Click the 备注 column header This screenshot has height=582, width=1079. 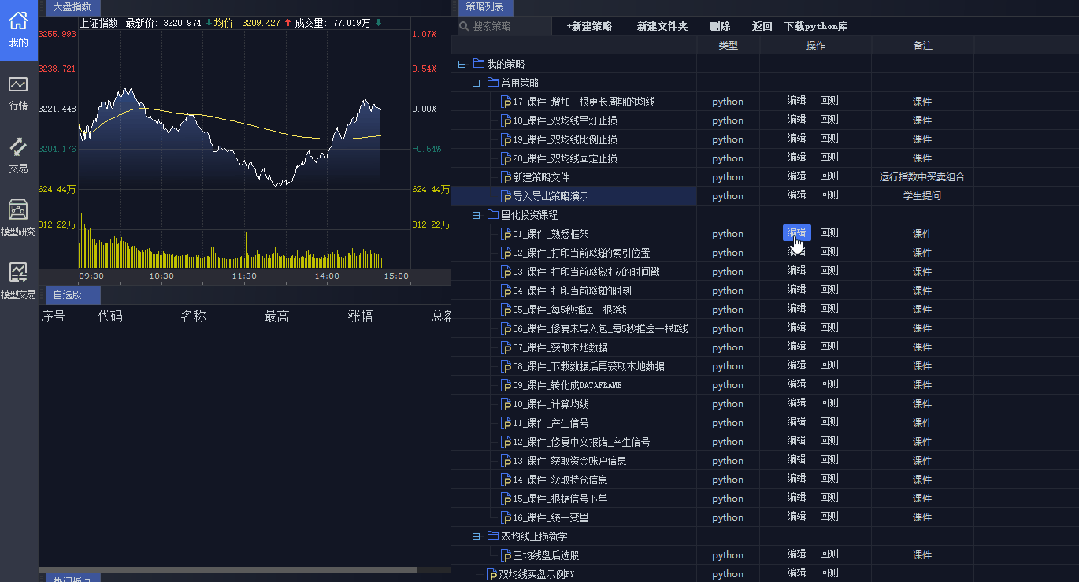click(x=922, y=45)
